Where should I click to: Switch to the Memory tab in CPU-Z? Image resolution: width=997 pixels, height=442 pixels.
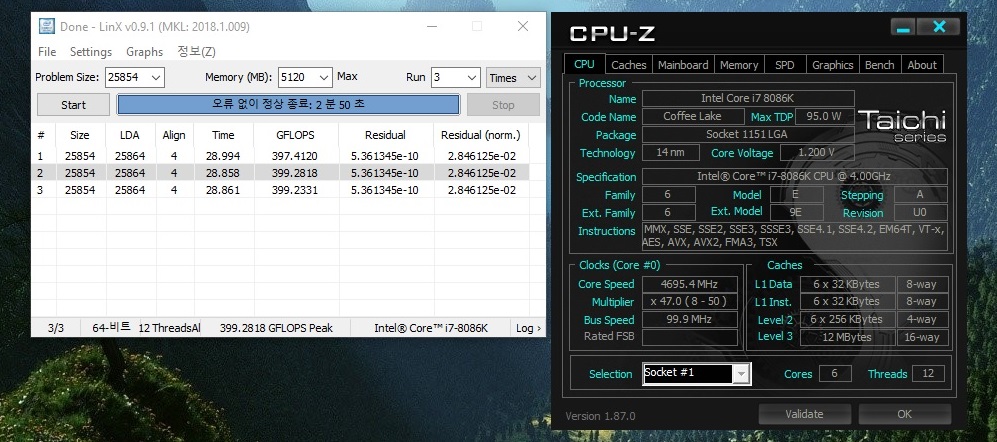click(x=739, y=65)
